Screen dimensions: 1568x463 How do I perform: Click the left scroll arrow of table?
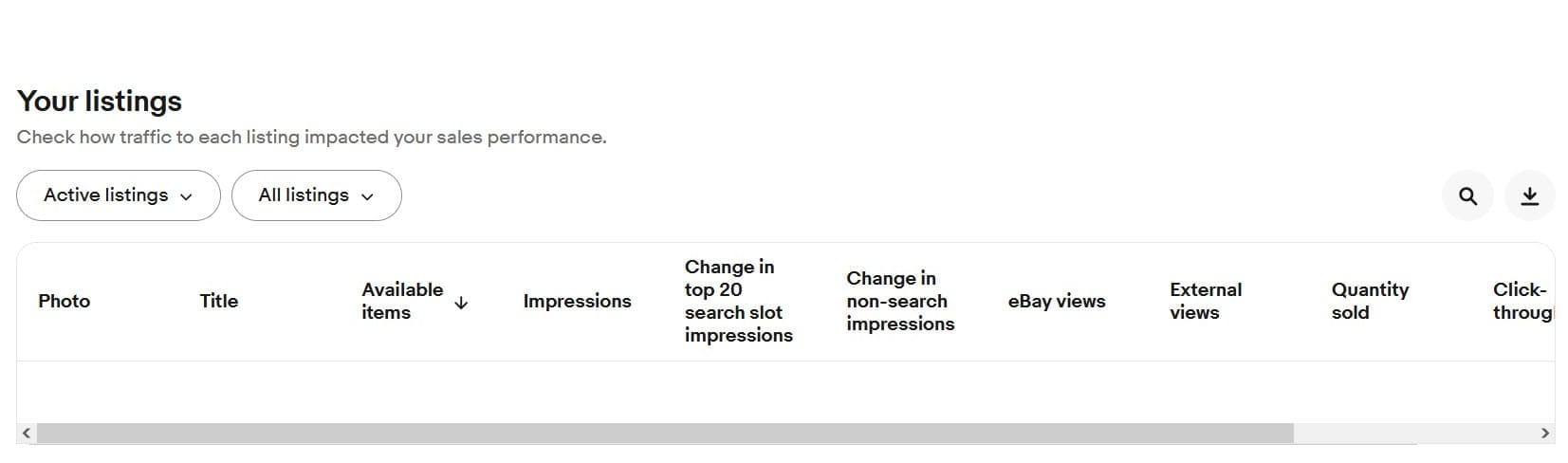(x=27, y=434)
